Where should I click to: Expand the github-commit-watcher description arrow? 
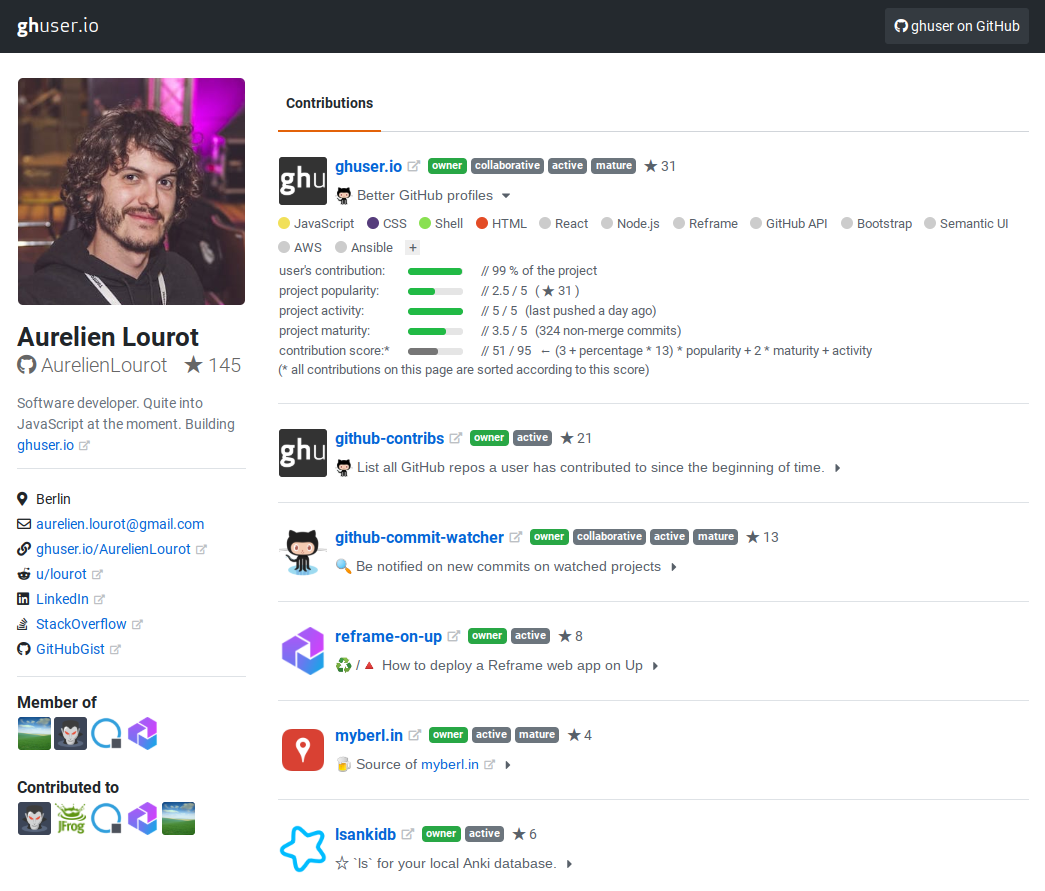point(674,567)
